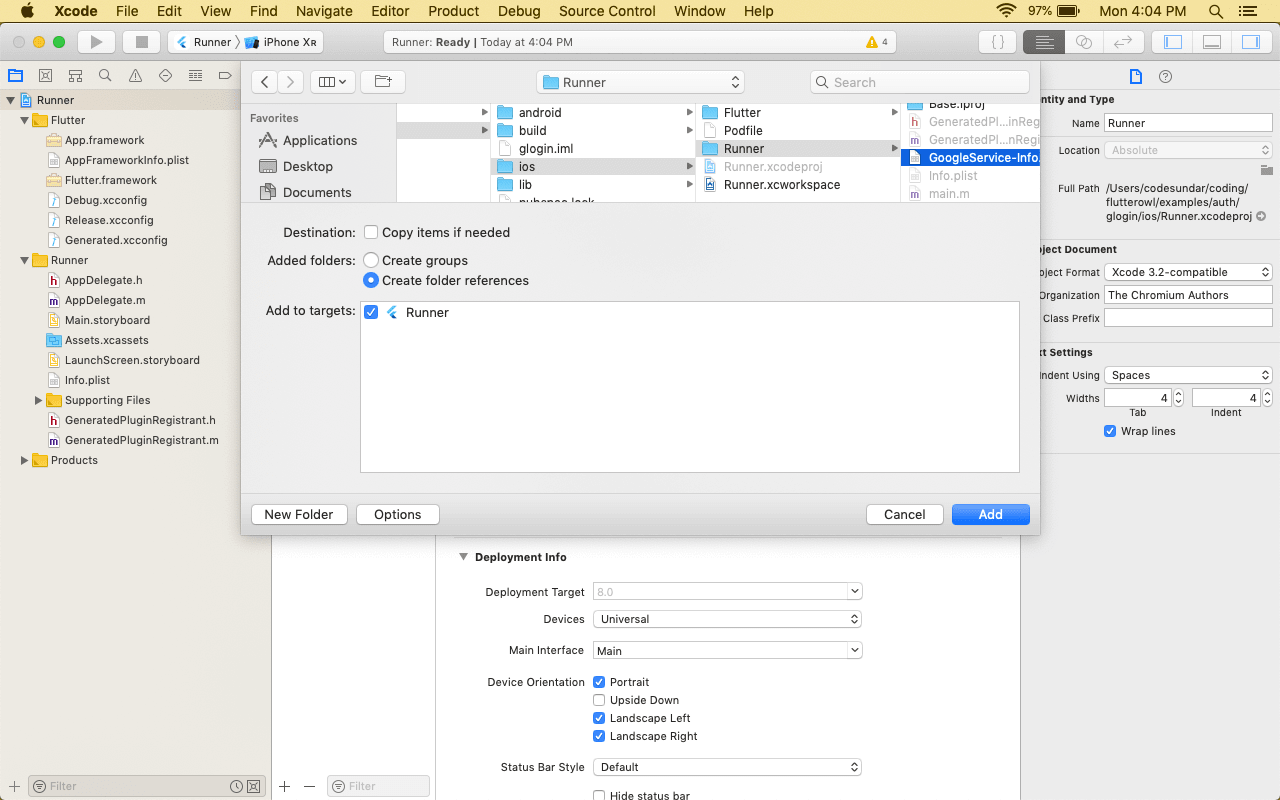Uncheck Landscape Left orientation
This screenshot has width=1280, height=800.
(599, 718)
